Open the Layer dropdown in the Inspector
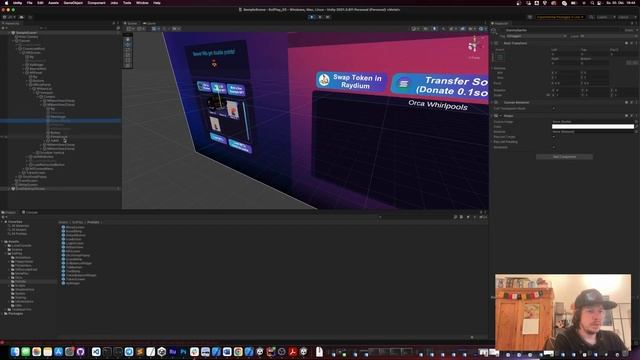 click(x=608, y=36)
